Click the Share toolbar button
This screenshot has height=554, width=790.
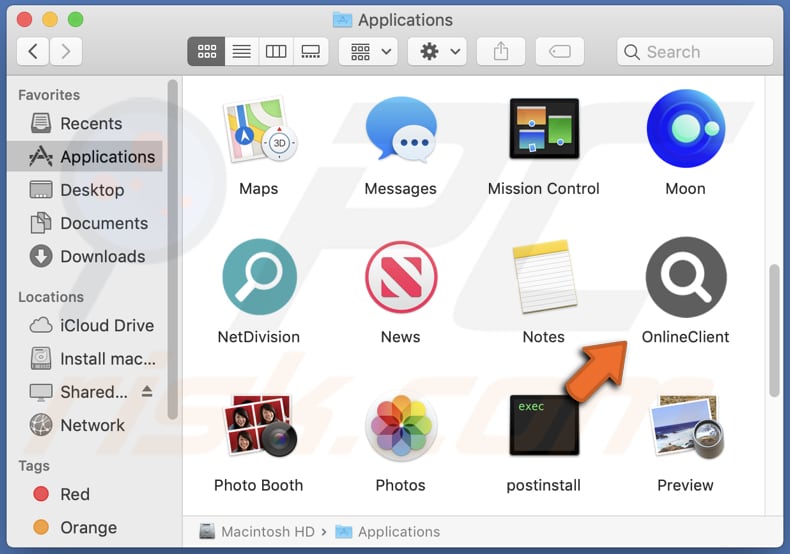(x=501, y=51)
